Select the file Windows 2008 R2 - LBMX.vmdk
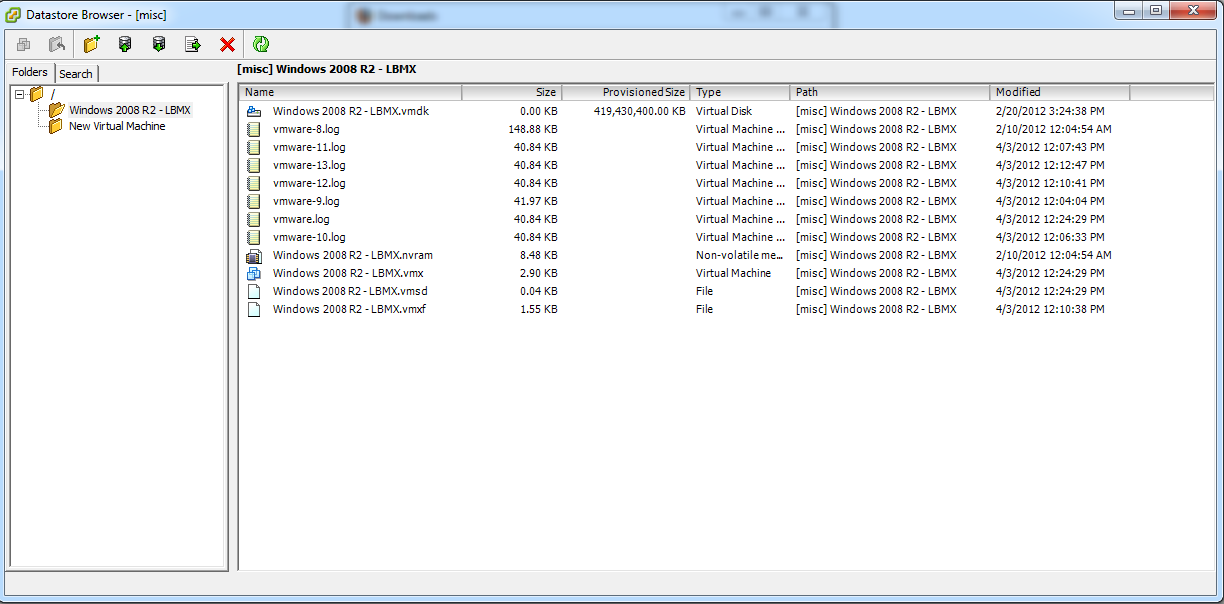Viewport: 1224px width, 604px height. (351, 111)
